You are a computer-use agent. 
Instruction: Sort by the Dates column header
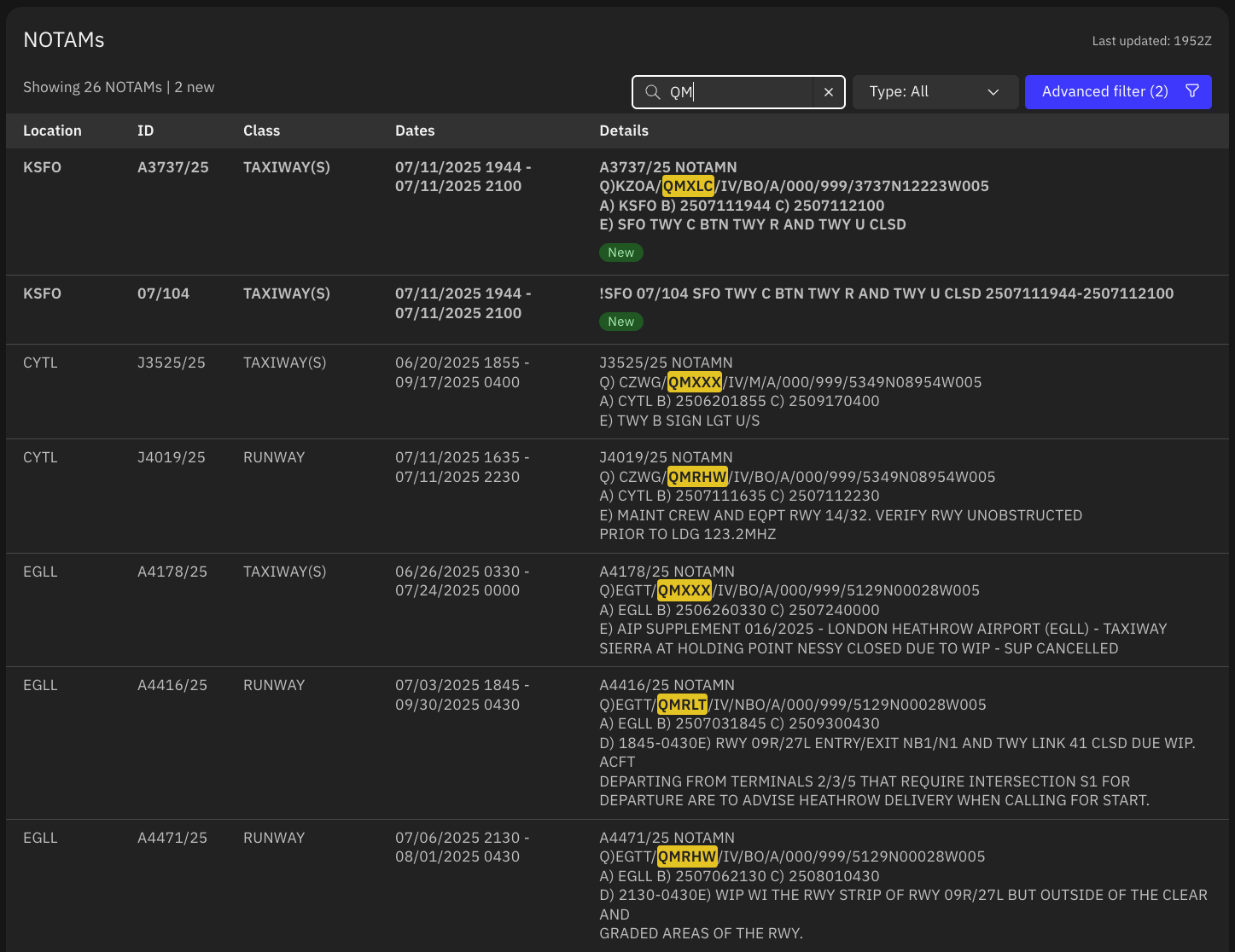[415, 131]
